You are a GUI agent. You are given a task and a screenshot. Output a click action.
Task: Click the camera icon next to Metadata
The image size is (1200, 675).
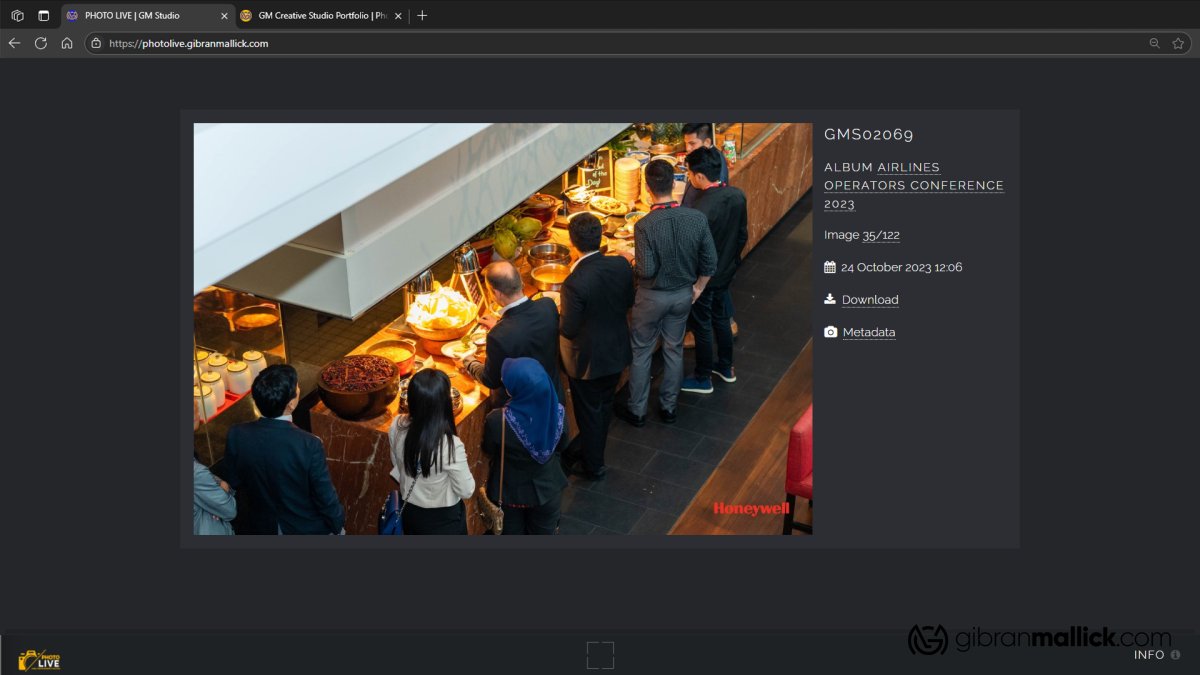click(830, 332)
